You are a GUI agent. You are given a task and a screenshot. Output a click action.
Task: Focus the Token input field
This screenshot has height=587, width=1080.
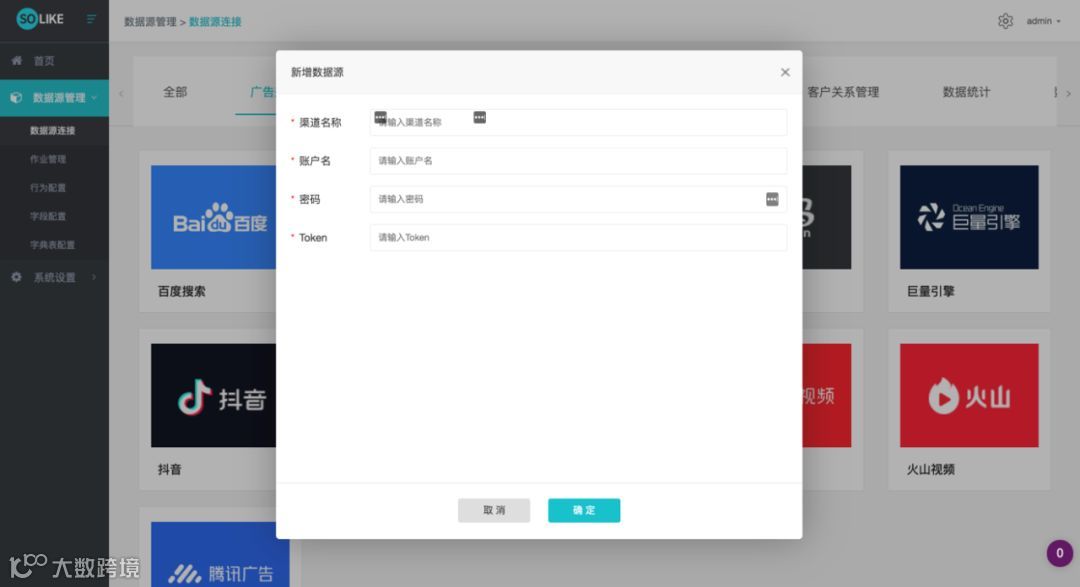[578, 237]
